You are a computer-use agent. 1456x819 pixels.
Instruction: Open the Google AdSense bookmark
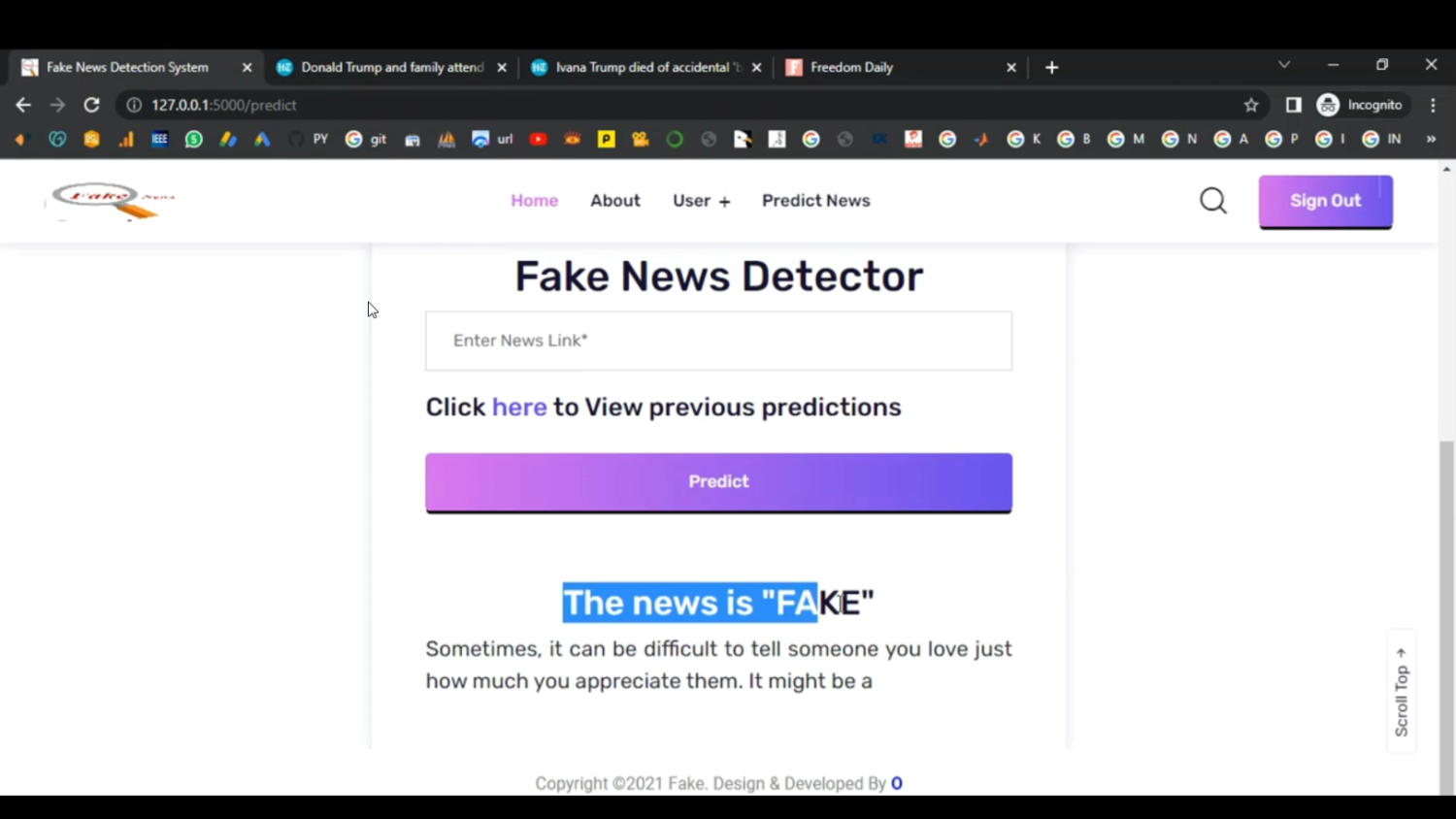pyautogui.click(x=228, y=139)
